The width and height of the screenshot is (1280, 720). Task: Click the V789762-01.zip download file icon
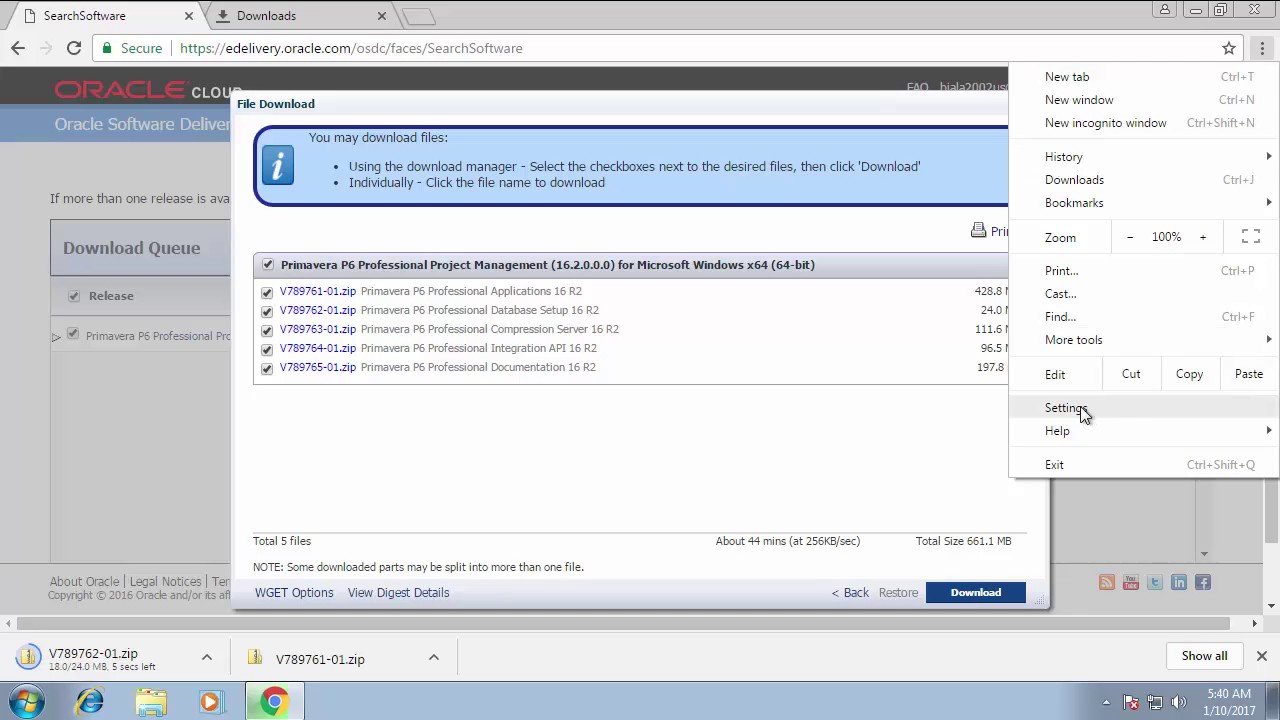pyautogui.click(x=28, y=658)
